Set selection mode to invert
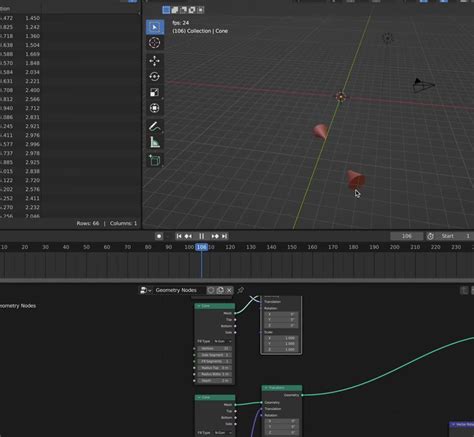The height and width of the screenshot is (437, 474). [x=192, y=10]
